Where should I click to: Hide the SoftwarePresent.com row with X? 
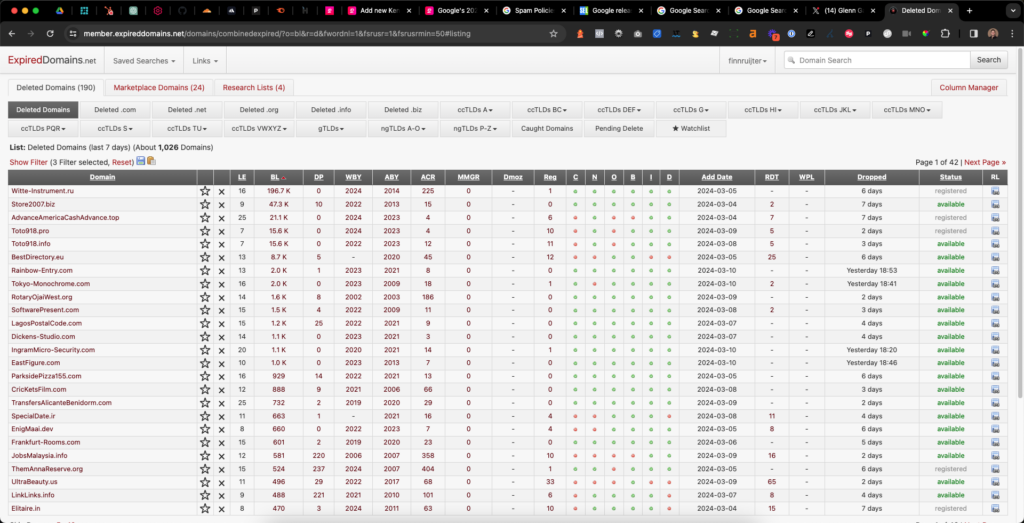click(x=221, y=310)
